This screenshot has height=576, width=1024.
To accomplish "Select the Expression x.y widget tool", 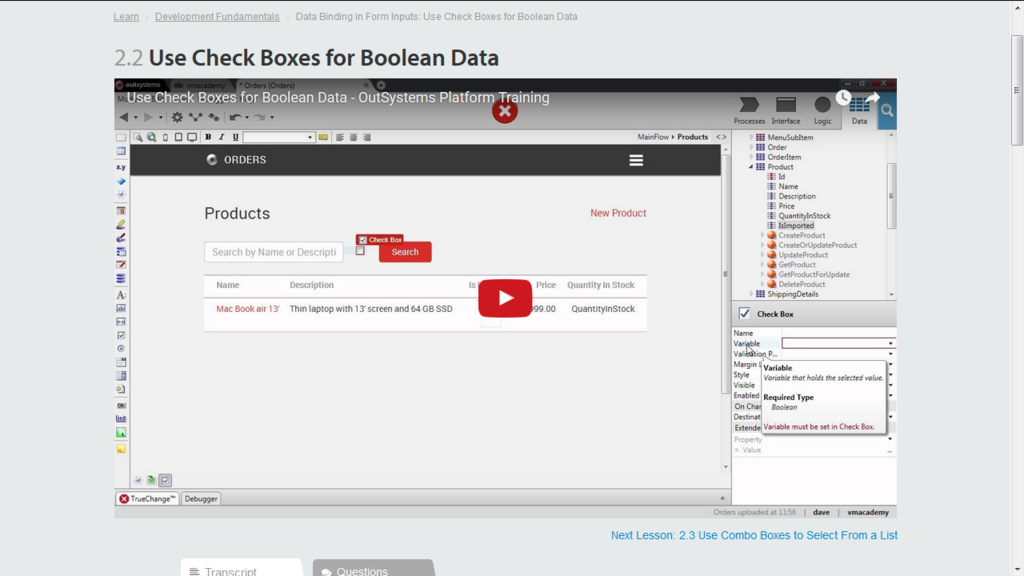I will 121,167.
